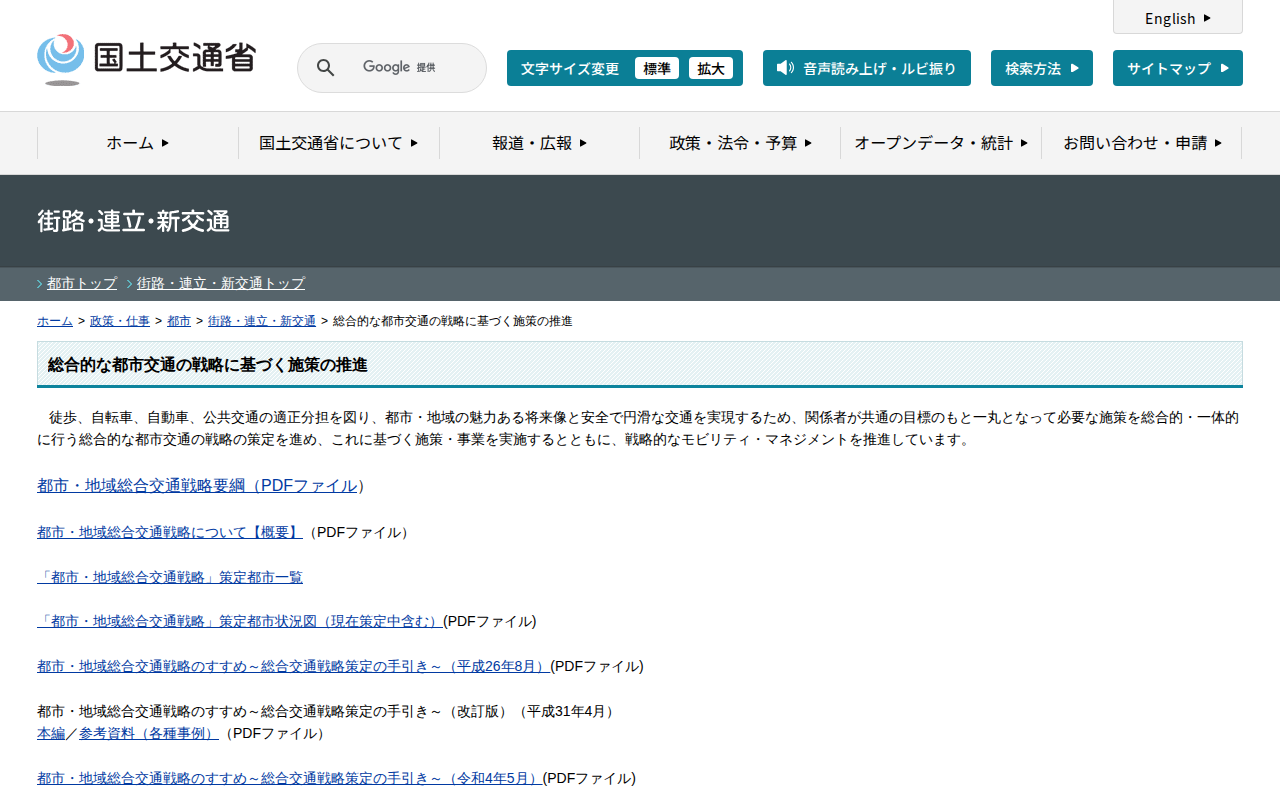The width and height of the screenshot is (1280, 800).
Task: Open the ホーム menu
Action: pos(138,143)
